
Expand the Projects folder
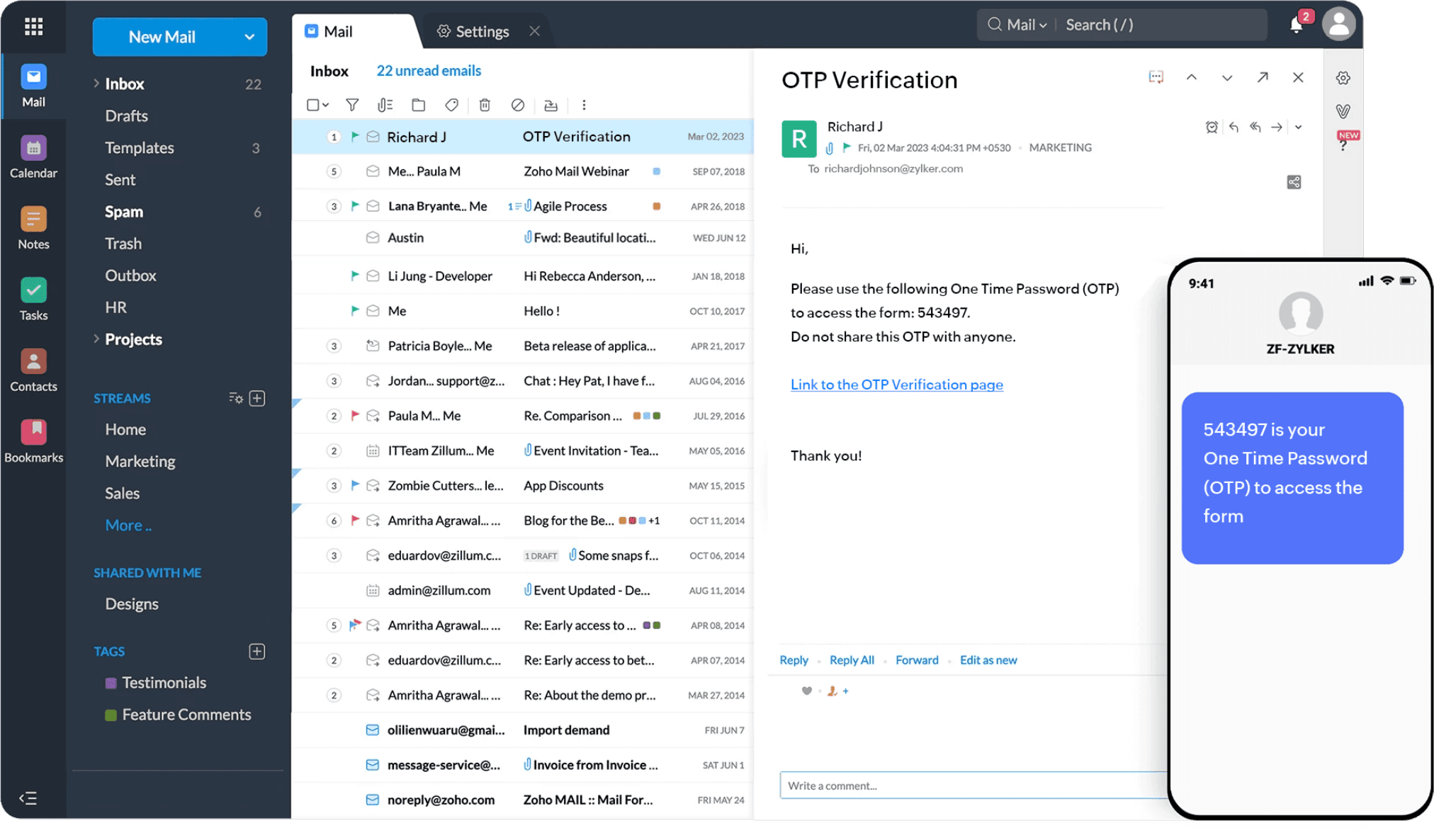point(96,339)
